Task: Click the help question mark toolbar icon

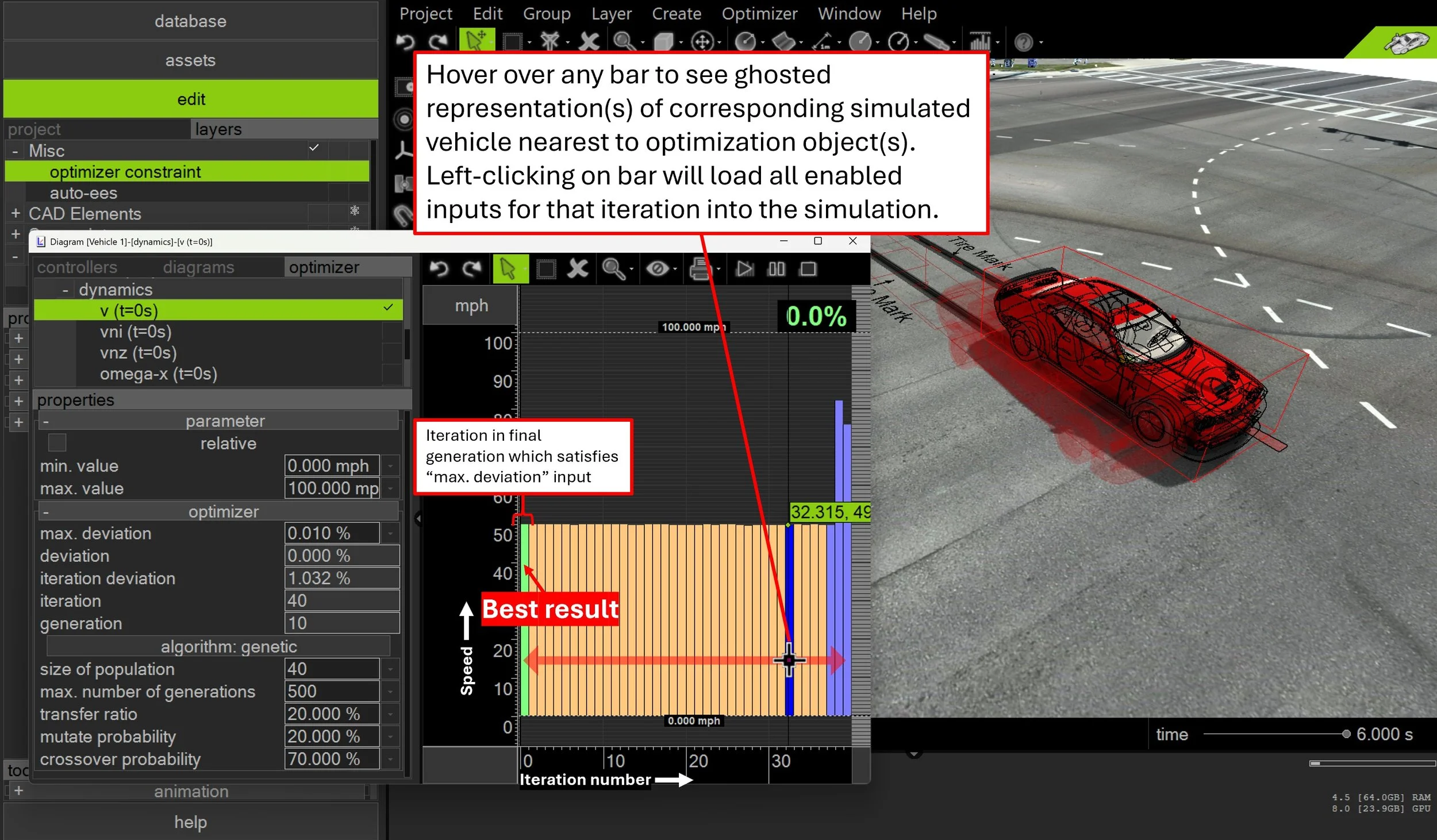Action: (1023, 42)
